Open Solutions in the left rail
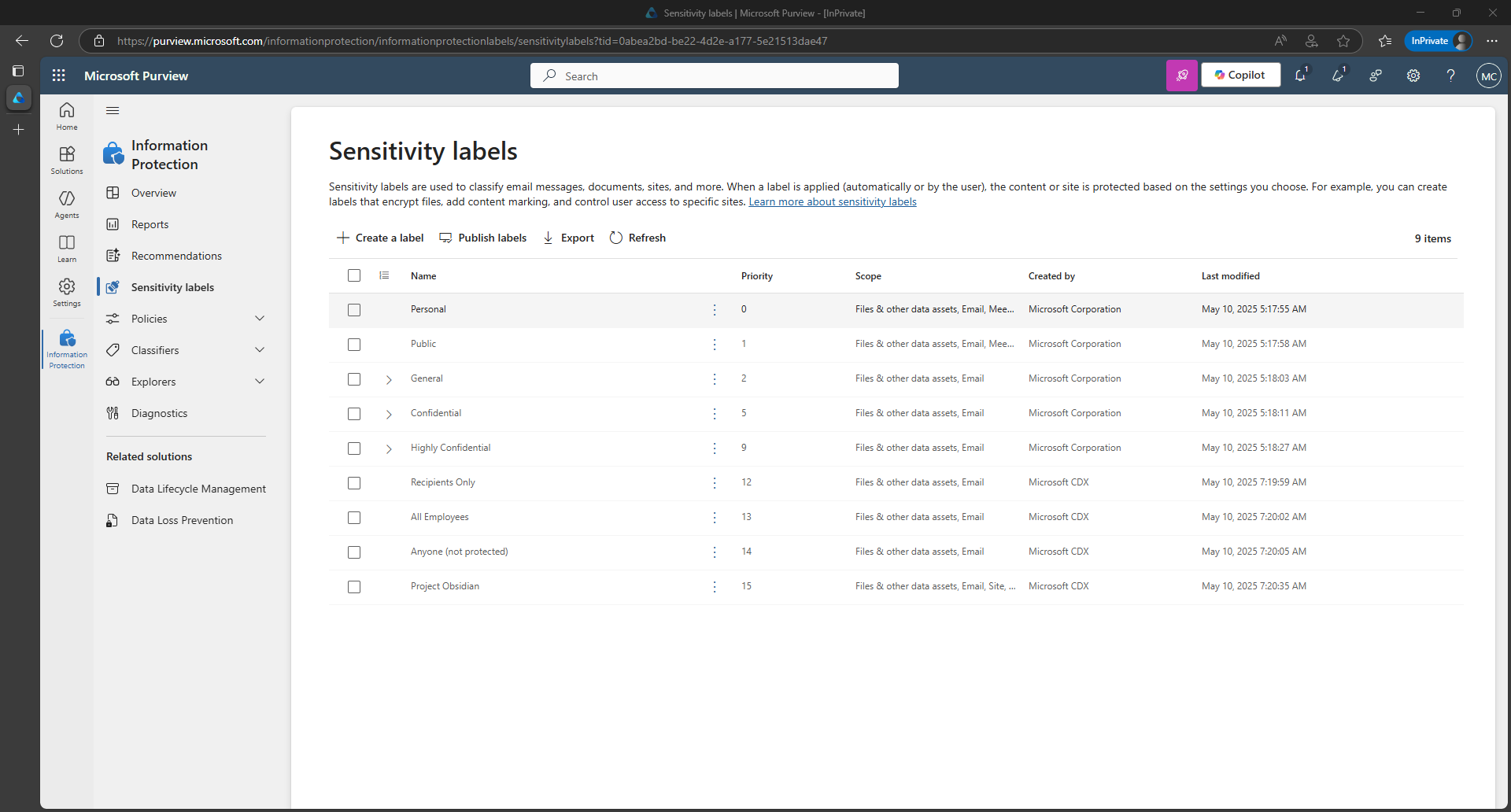The height and width of the screenshot is (812, 1511). pos(67,160)
